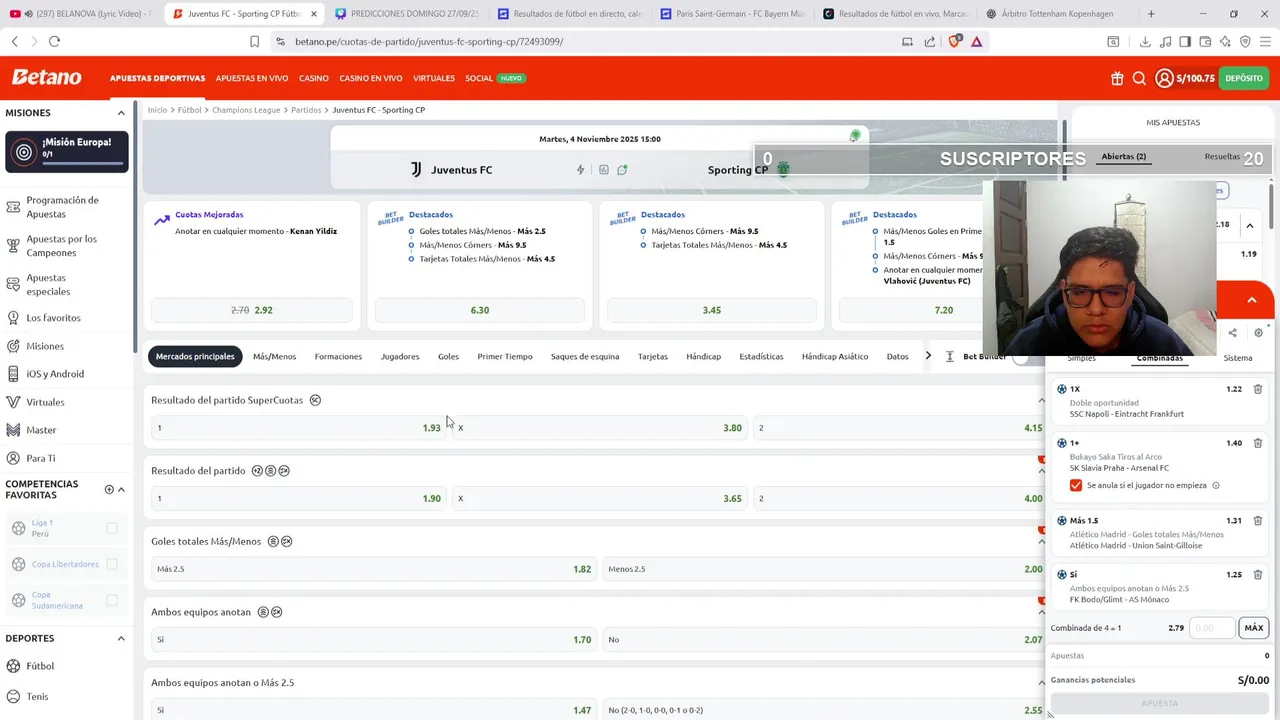Screen dimensions: 1280x720
Task: Open Brave shields icon
Action: [x=954, y=41]
